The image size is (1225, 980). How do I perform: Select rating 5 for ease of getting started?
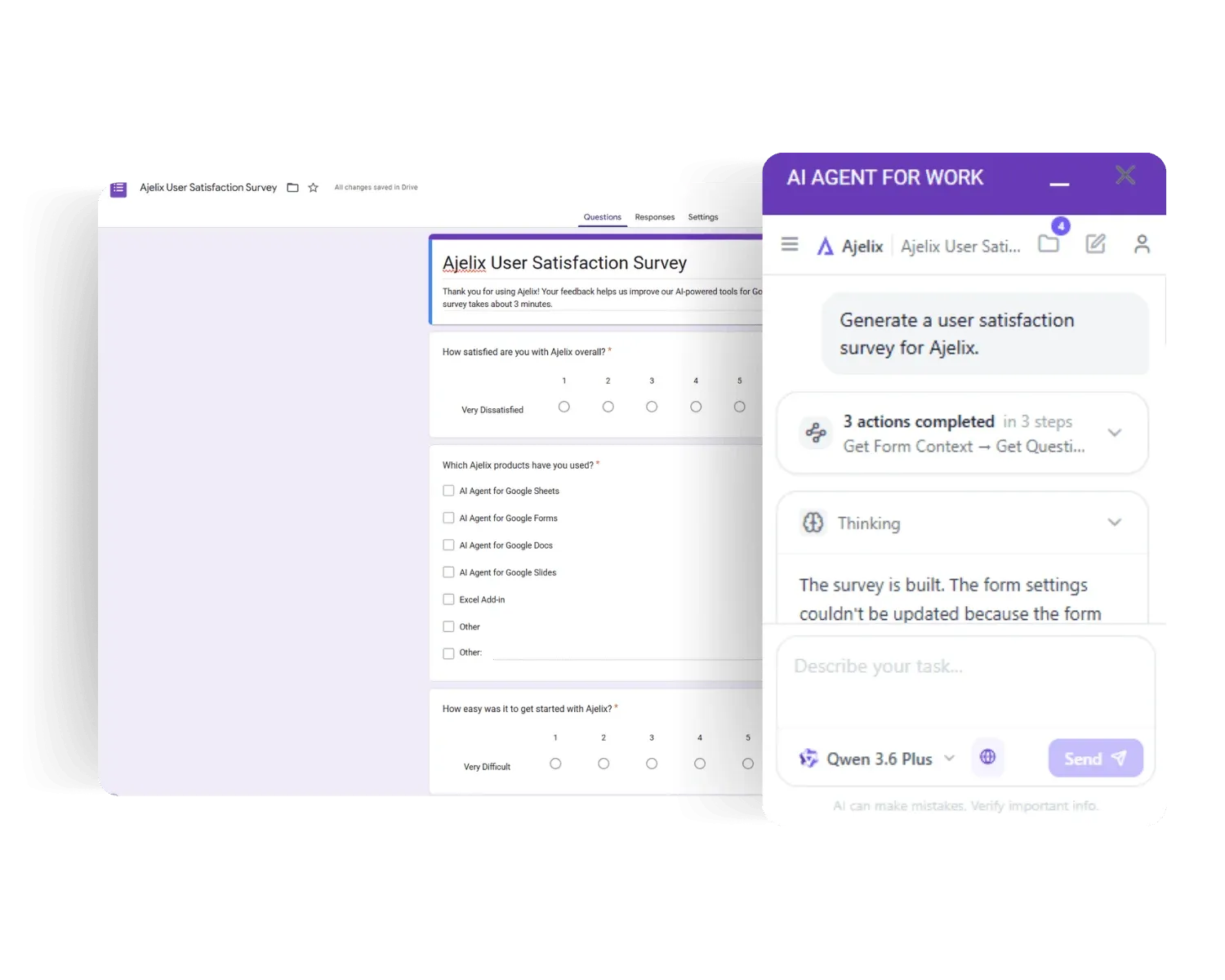pyautogui.click(x=747, y=763)
